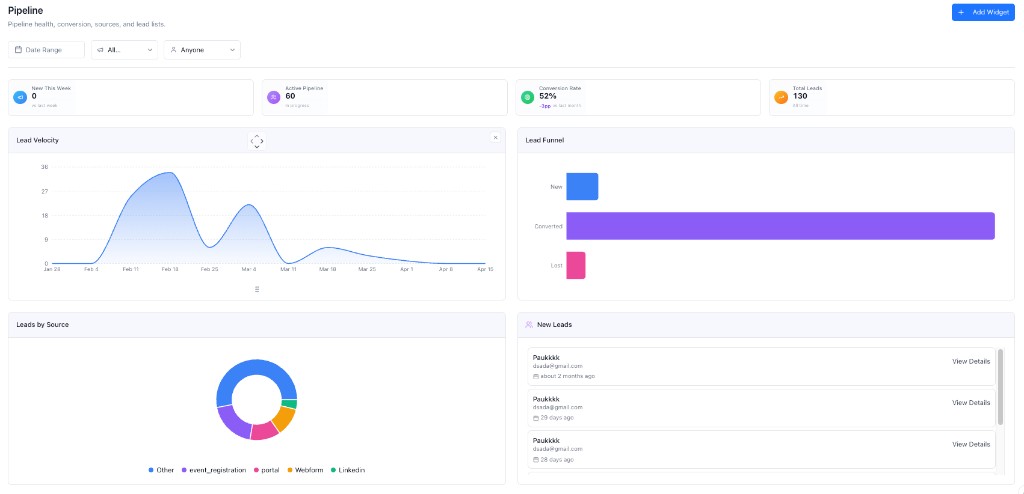The height and width of the screenshot is (494, 1024).
Task: Click the resize grip below Lead Velocity chart
Action: coord(257,289)
